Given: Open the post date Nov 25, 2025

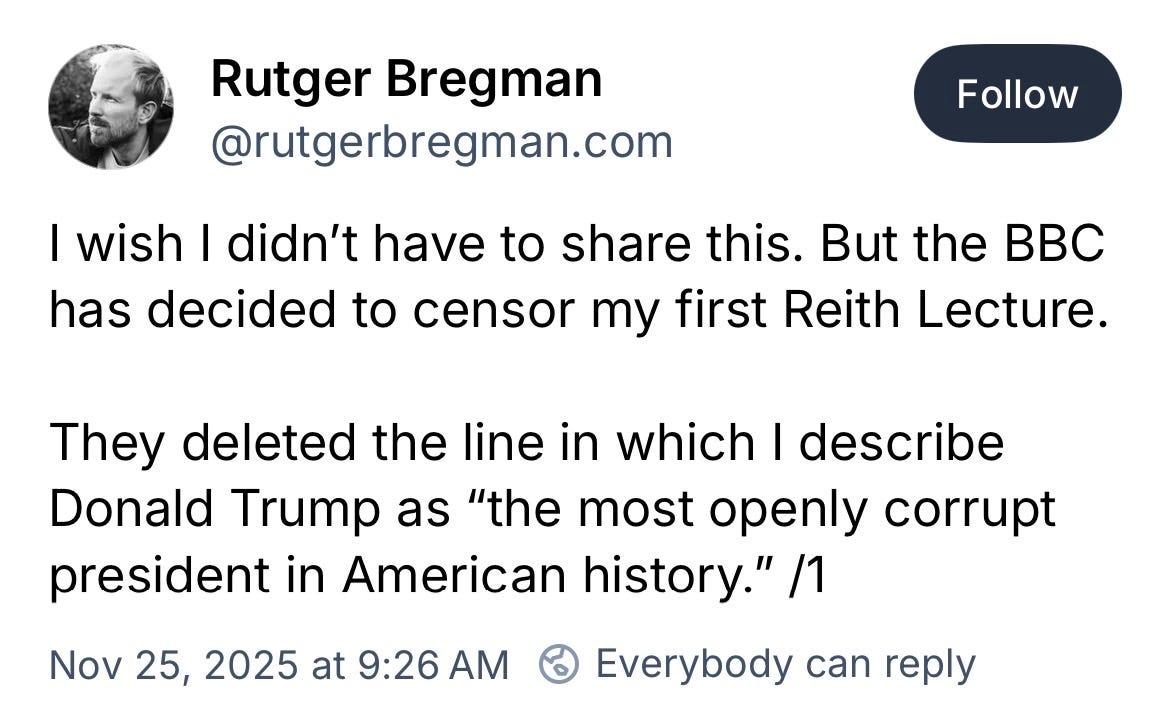Looking at the screenshot, I should 172,664.
